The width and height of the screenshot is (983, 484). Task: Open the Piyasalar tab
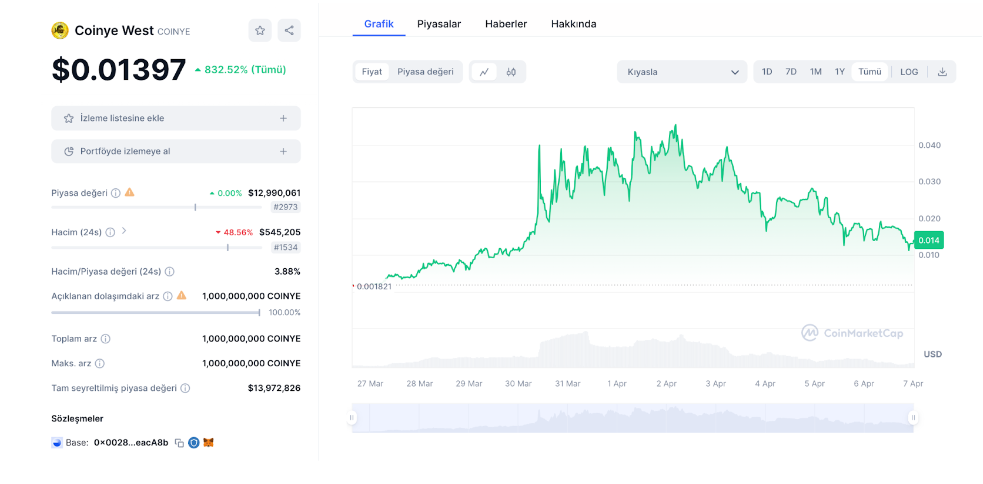tap(439, 24)
